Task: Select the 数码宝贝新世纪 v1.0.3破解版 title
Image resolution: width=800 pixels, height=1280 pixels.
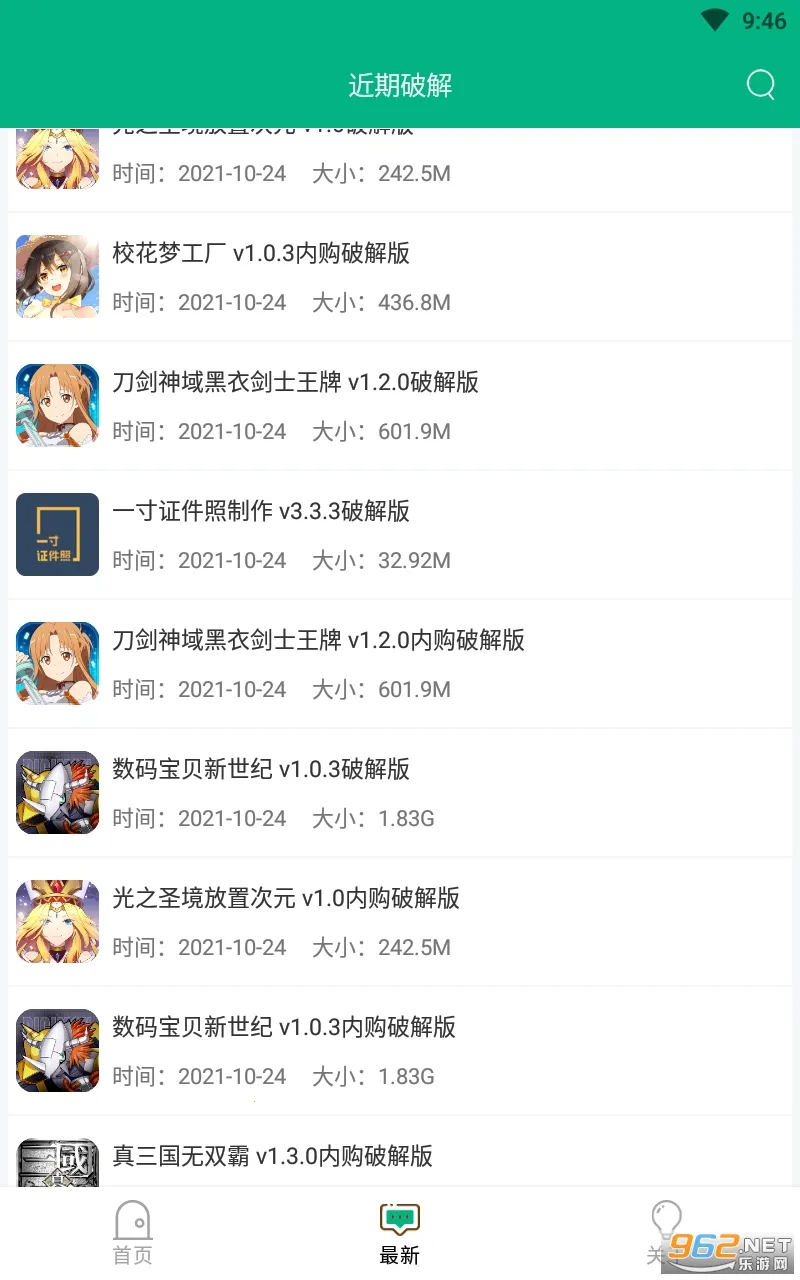Action: (x=261, y=769)
